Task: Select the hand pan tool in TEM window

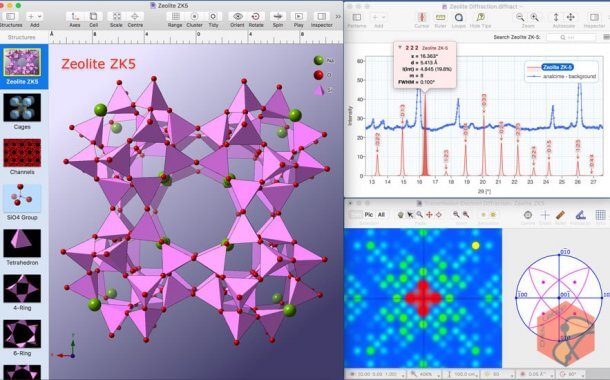Action: coord(401,214)
